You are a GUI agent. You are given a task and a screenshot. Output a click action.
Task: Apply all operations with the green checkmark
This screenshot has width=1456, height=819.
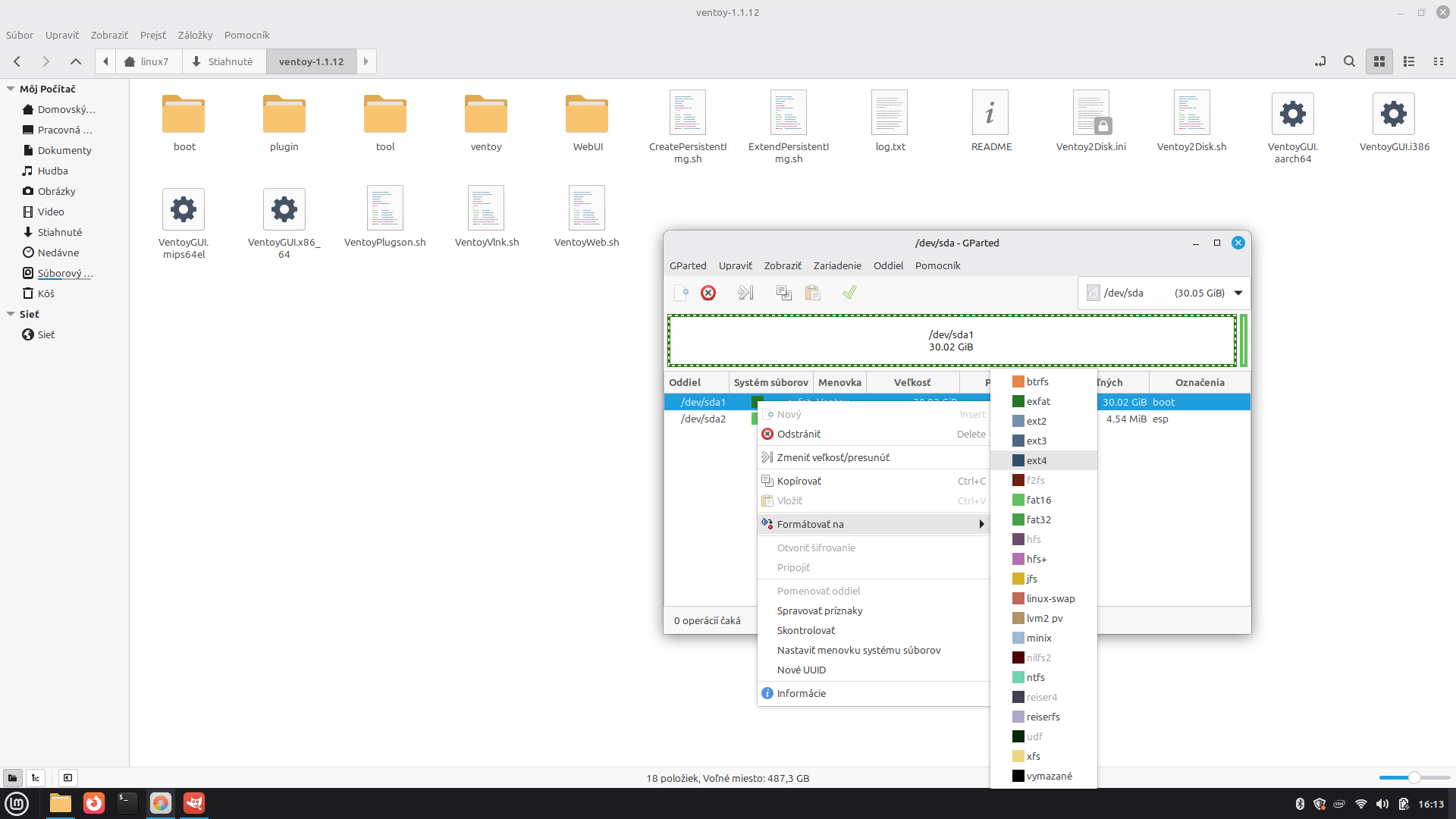coord(849,293)
